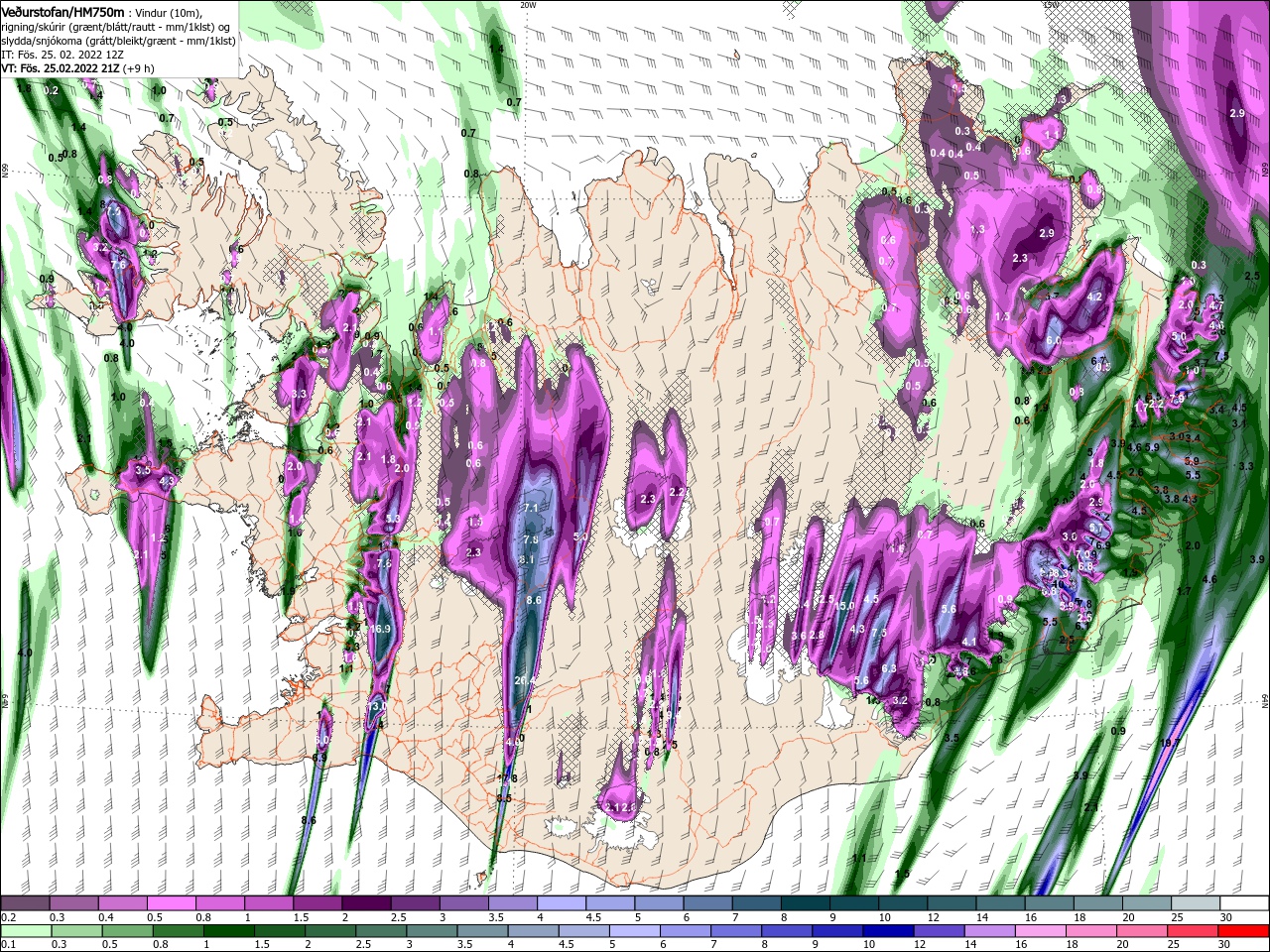Click white snow-scale swatch starting at 30
The image size is (1270, 952).
(x=1243, y=903)
